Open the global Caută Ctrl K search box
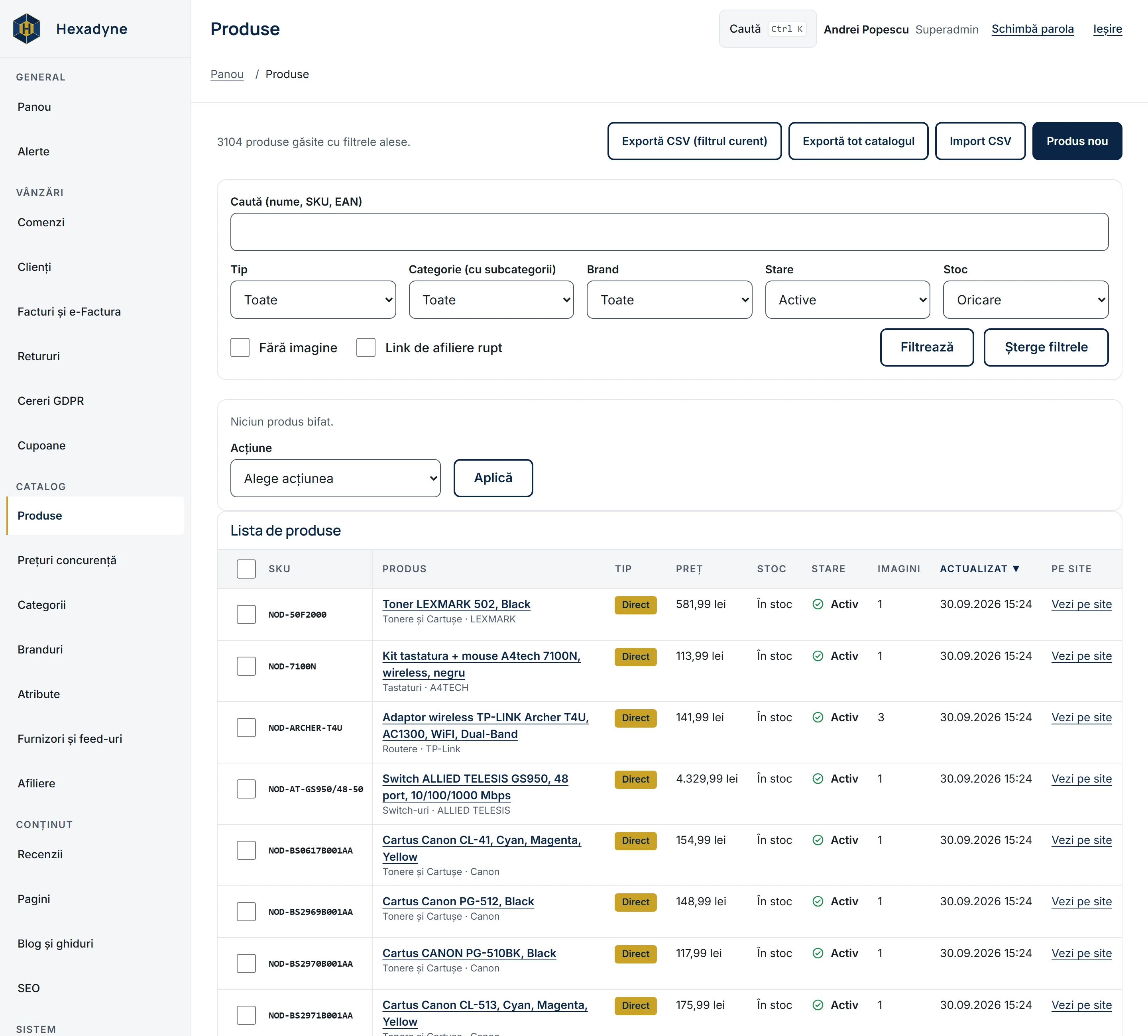1148x1036 pixels. [768, 29]
